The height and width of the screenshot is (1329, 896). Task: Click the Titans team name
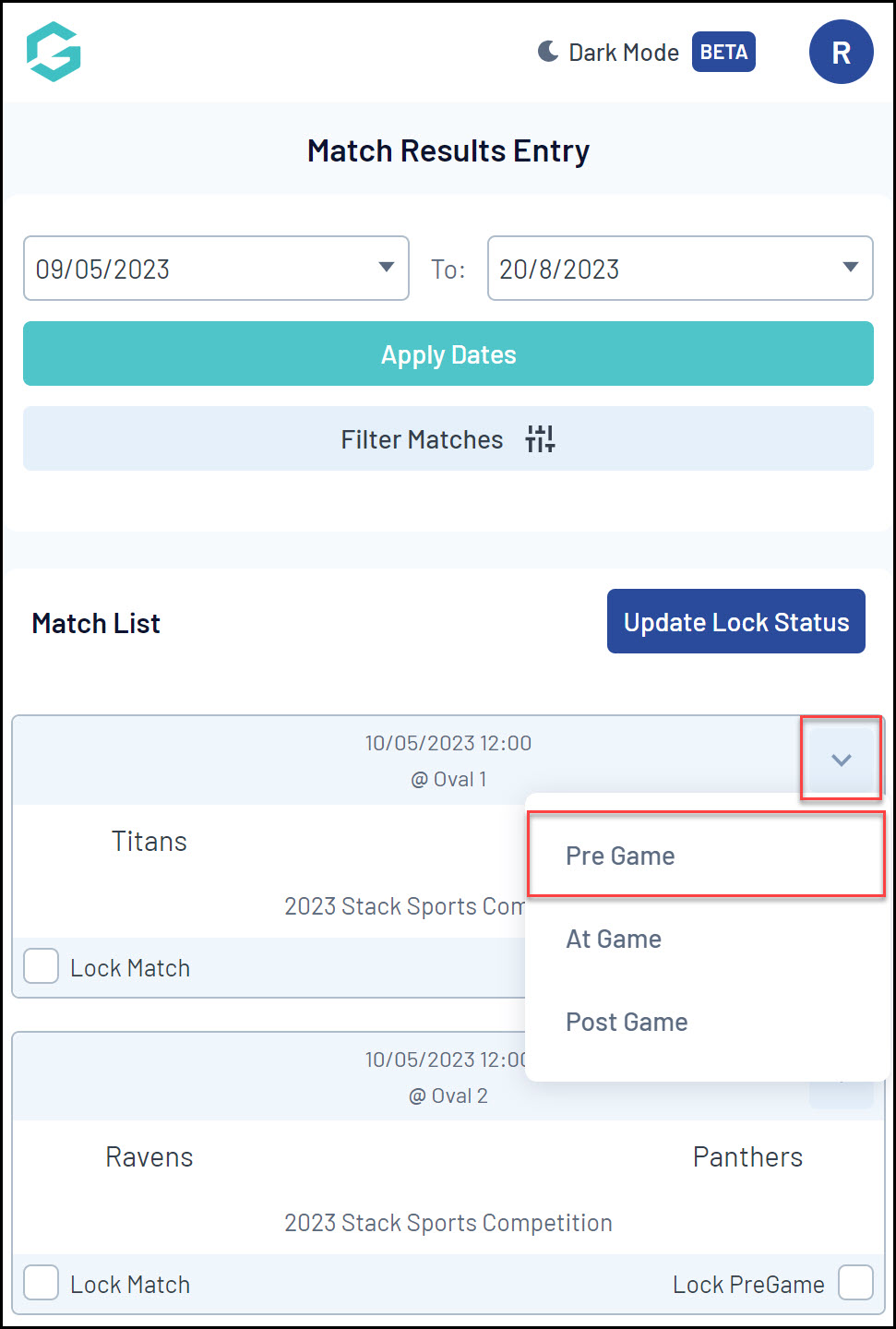pyautogui.click(x=149, y=842)
